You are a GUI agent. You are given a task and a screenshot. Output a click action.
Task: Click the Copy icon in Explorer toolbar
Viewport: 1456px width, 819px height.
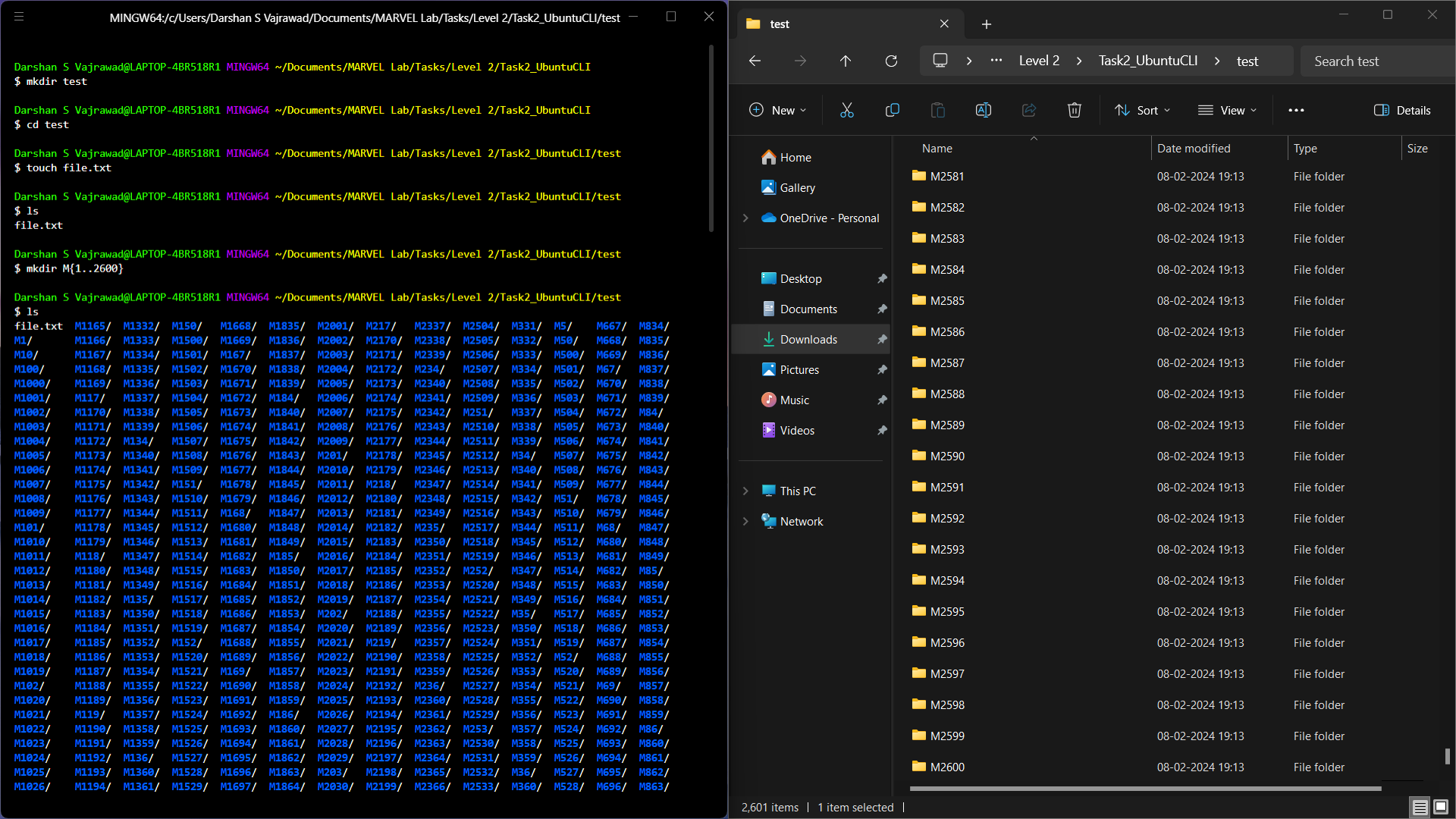(892, 111)
